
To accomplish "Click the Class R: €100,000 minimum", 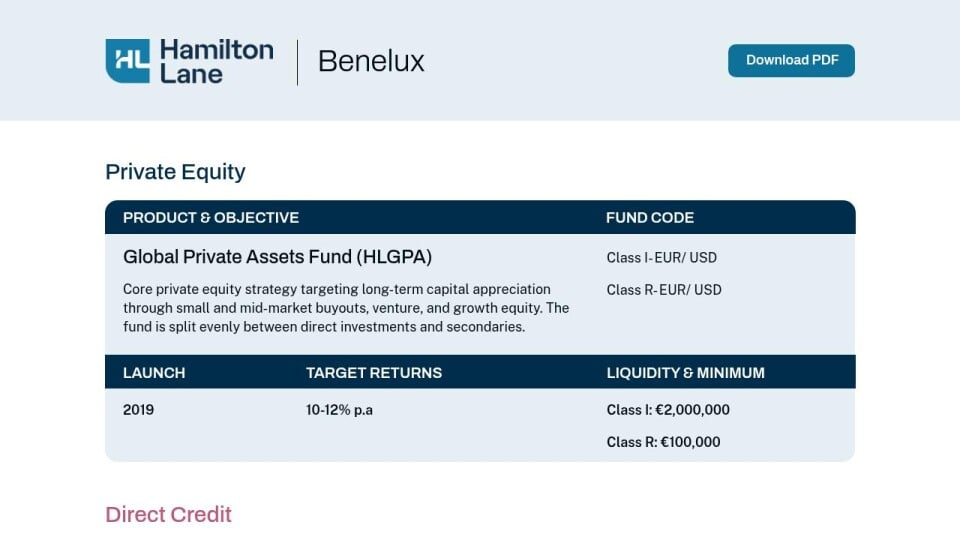I will point(663,442).
